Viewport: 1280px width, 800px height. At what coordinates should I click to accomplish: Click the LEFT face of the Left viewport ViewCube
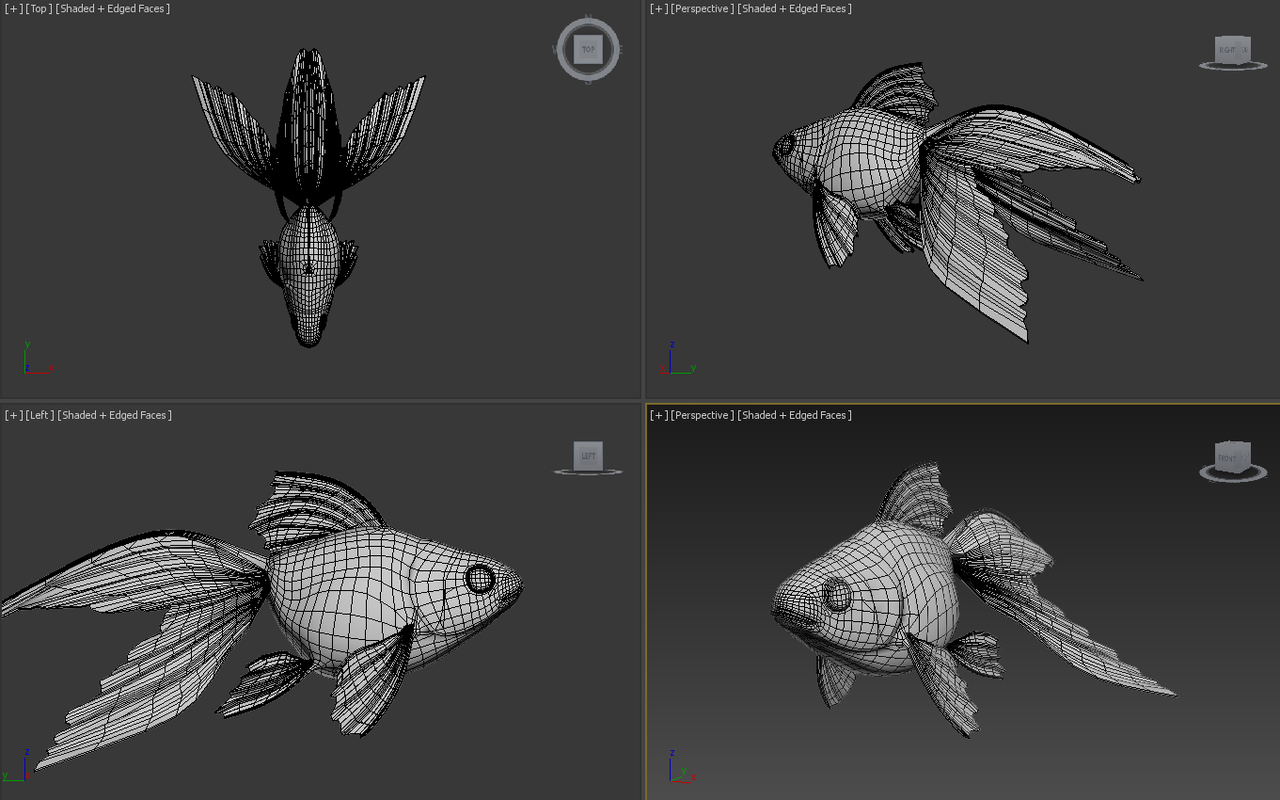pyautogui.click(x=587, y=456)
